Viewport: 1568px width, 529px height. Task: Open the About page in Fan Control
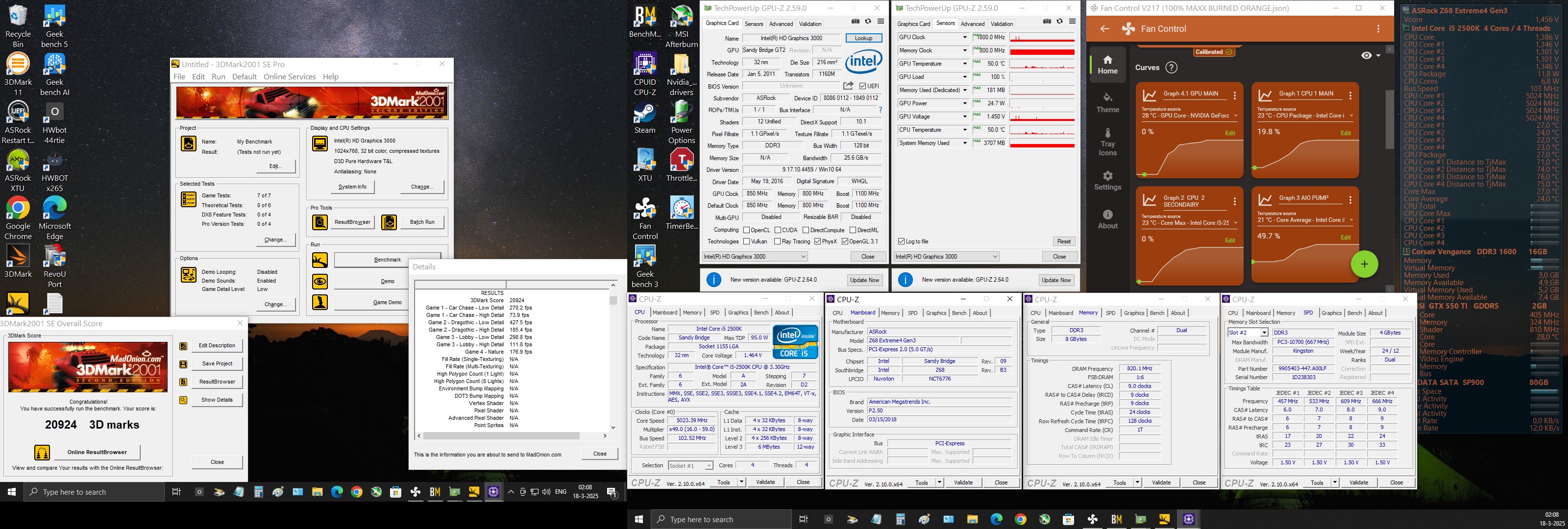[1107, 220]
